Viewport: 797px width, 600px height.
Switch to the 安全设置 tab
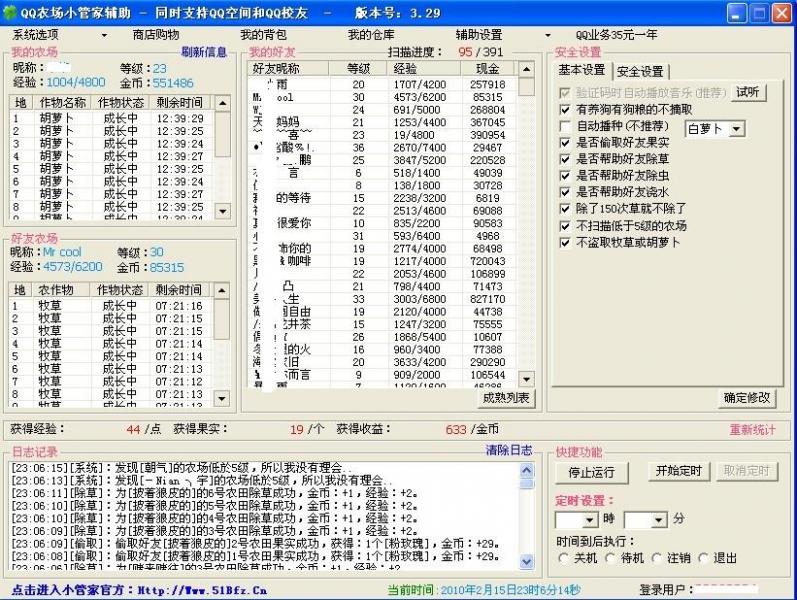coord(640,72)
